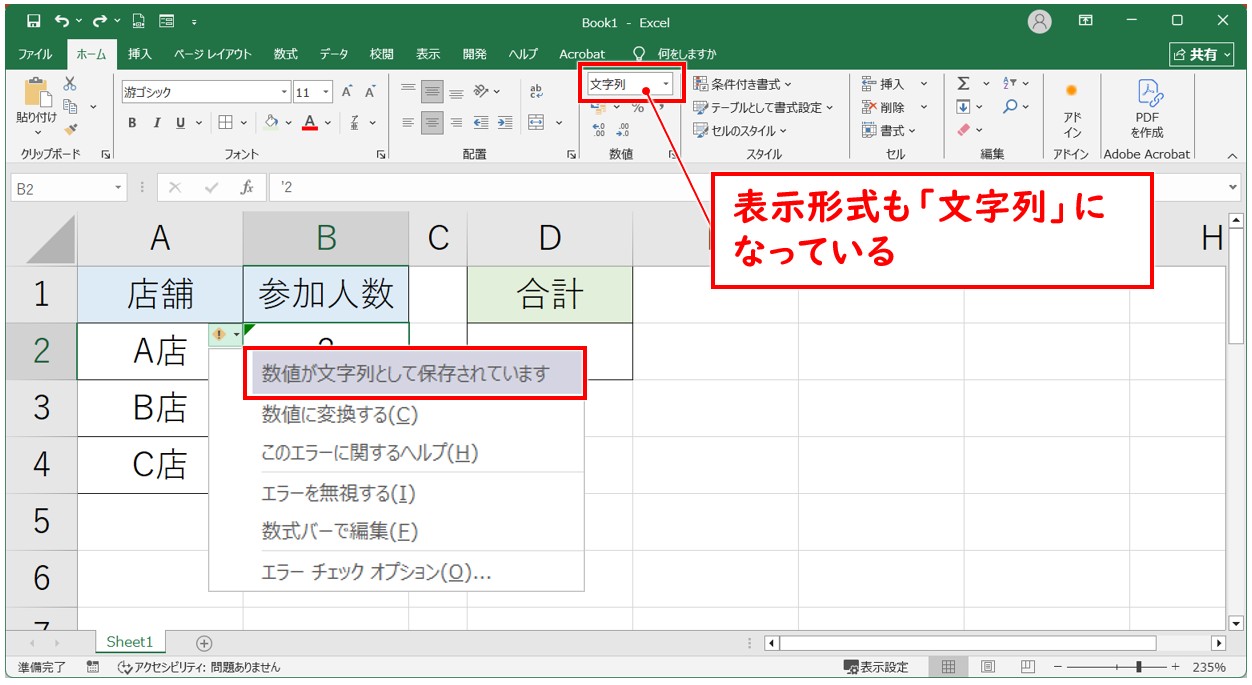Click the Merge and Center icon
The image size is (1252, 685).
[x=537, y=122]
